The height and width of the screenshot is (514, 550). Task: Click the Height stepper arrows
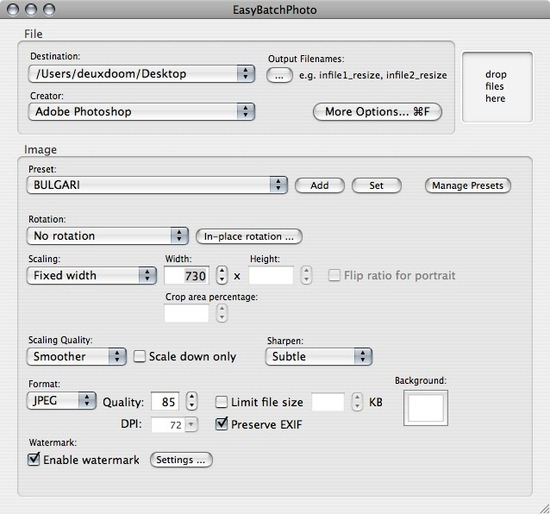point(306,275)
